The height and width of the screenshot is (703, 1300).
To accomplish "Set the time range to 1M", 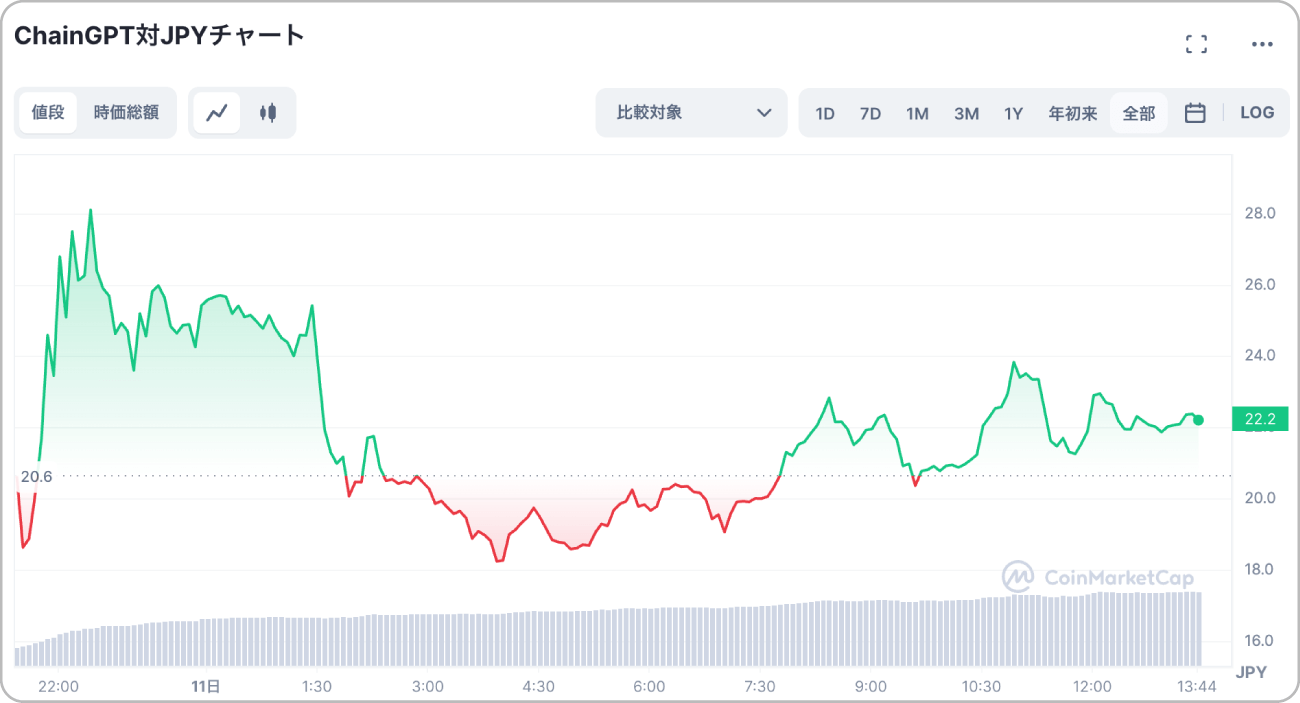I will pyautogui.click(x=918, y=113).
